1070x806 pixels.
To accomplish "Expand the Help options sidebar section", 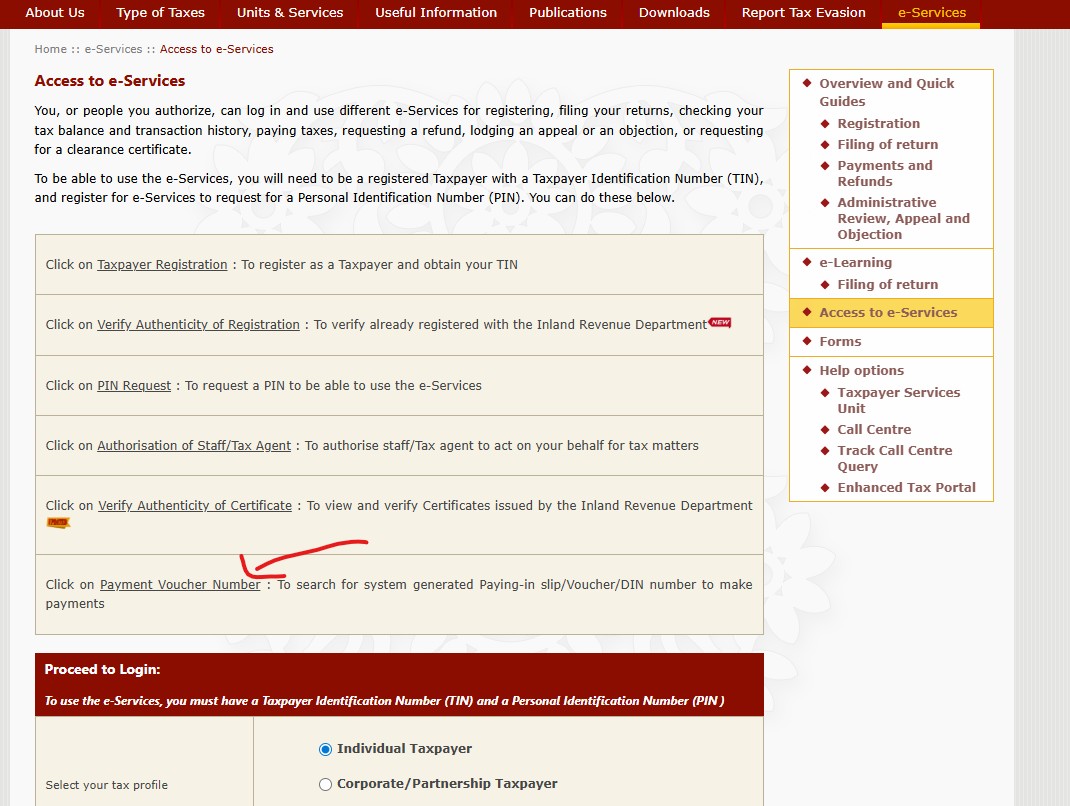I will click(x=861, y=371).
